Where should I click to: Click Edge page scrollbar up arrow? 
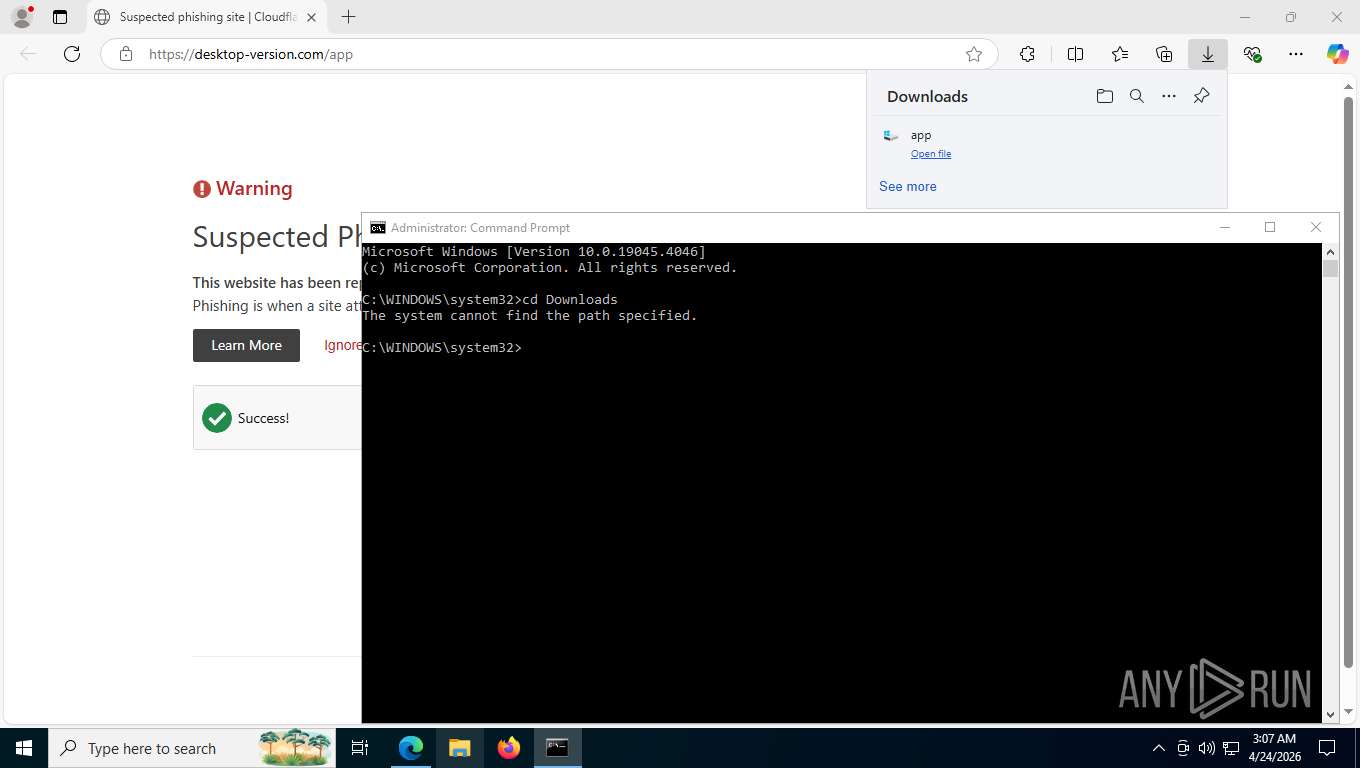(1348, 86)
